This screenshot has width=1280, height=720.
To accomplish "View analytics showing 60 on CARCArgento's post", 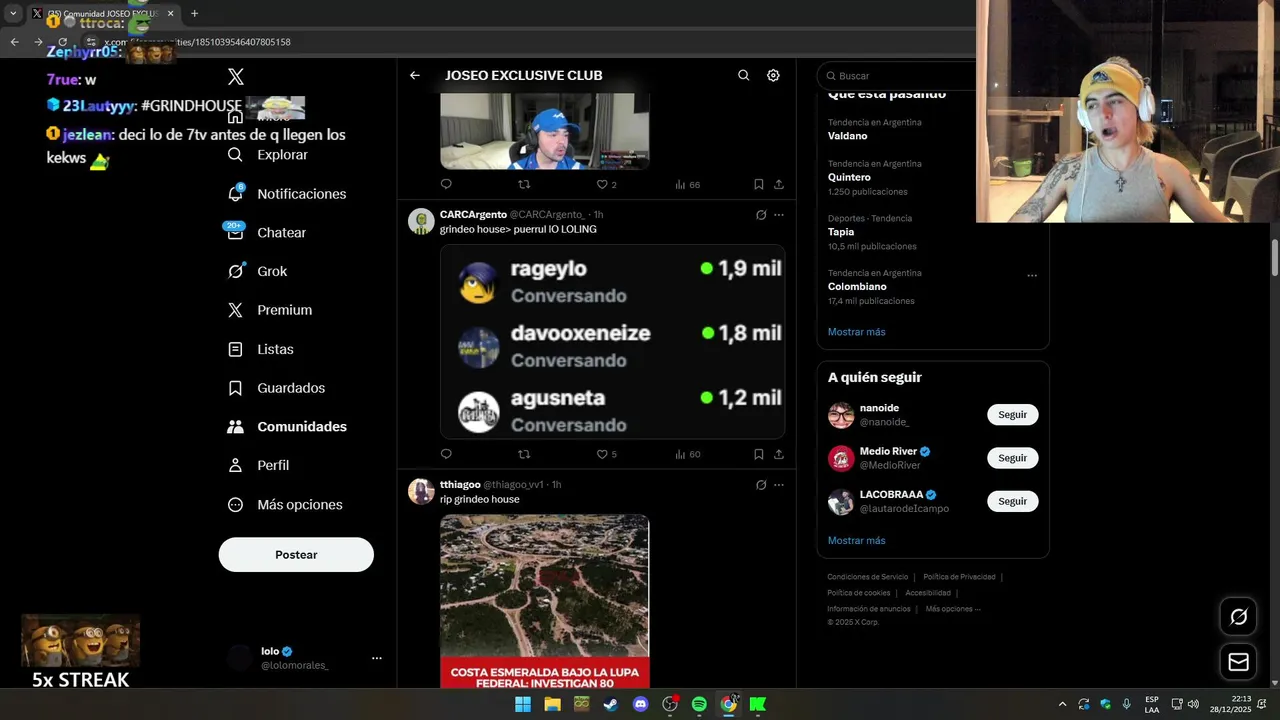I will [x=688, y=454].
